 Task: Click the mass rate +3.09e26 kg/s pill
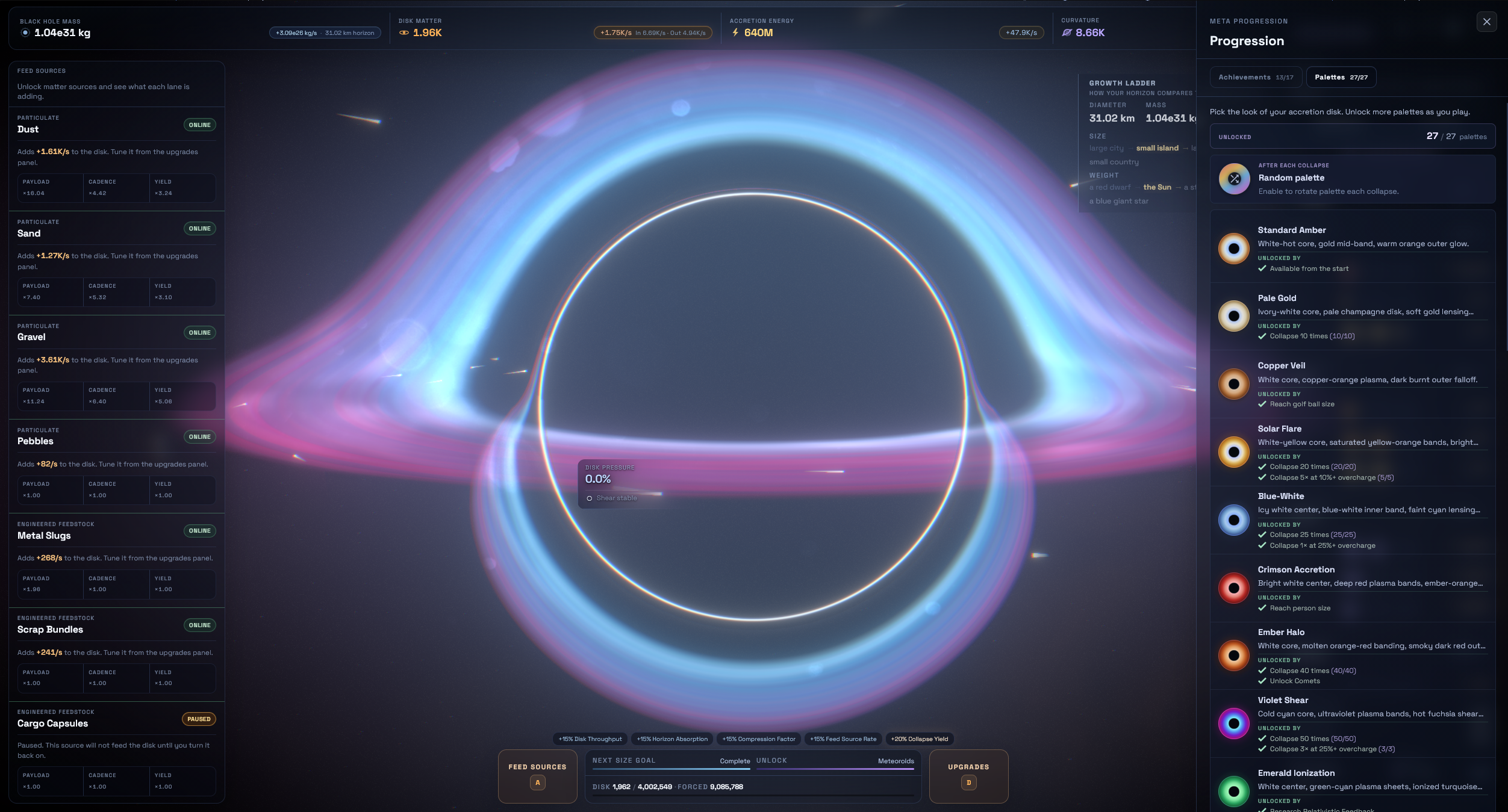[325, 33]
